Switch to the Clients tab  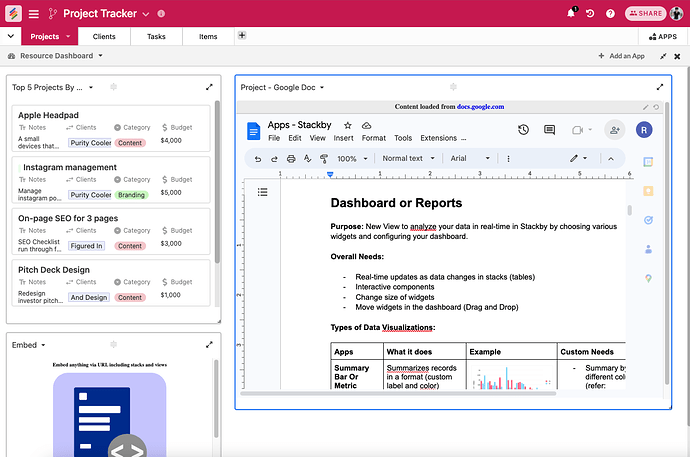[x=104, y=37]
